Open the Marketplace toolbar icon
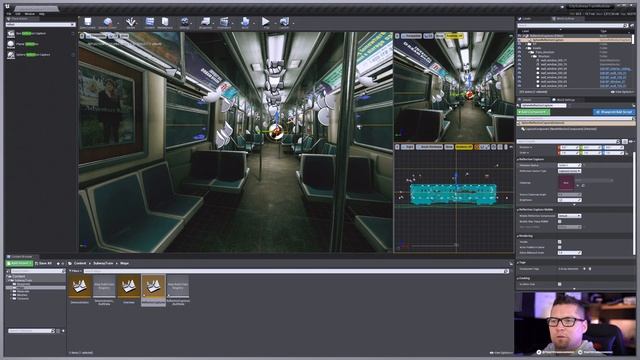640x360 pixels. 165,23
